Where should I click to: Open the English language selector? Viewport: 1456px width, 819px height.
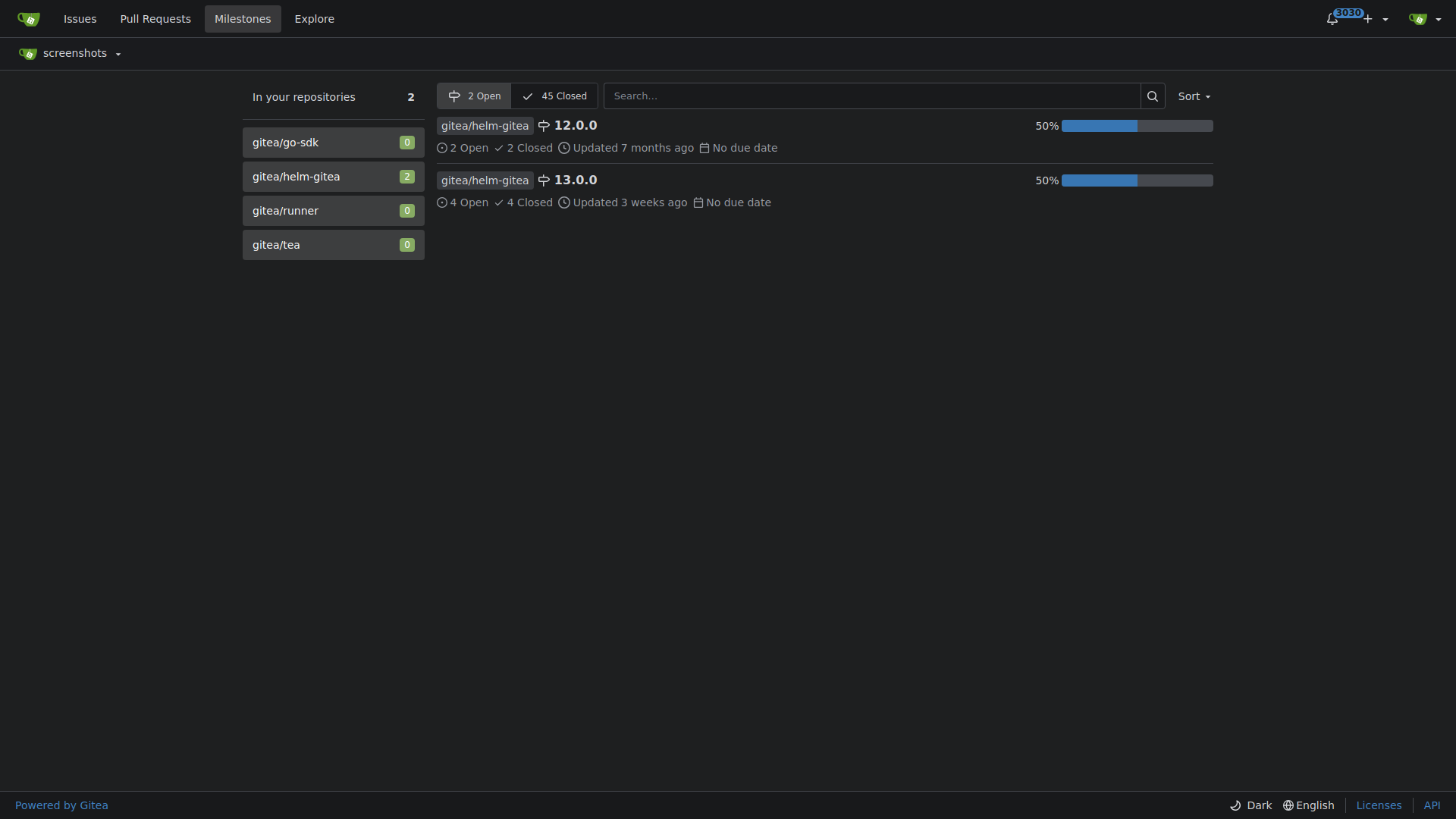1309,805
